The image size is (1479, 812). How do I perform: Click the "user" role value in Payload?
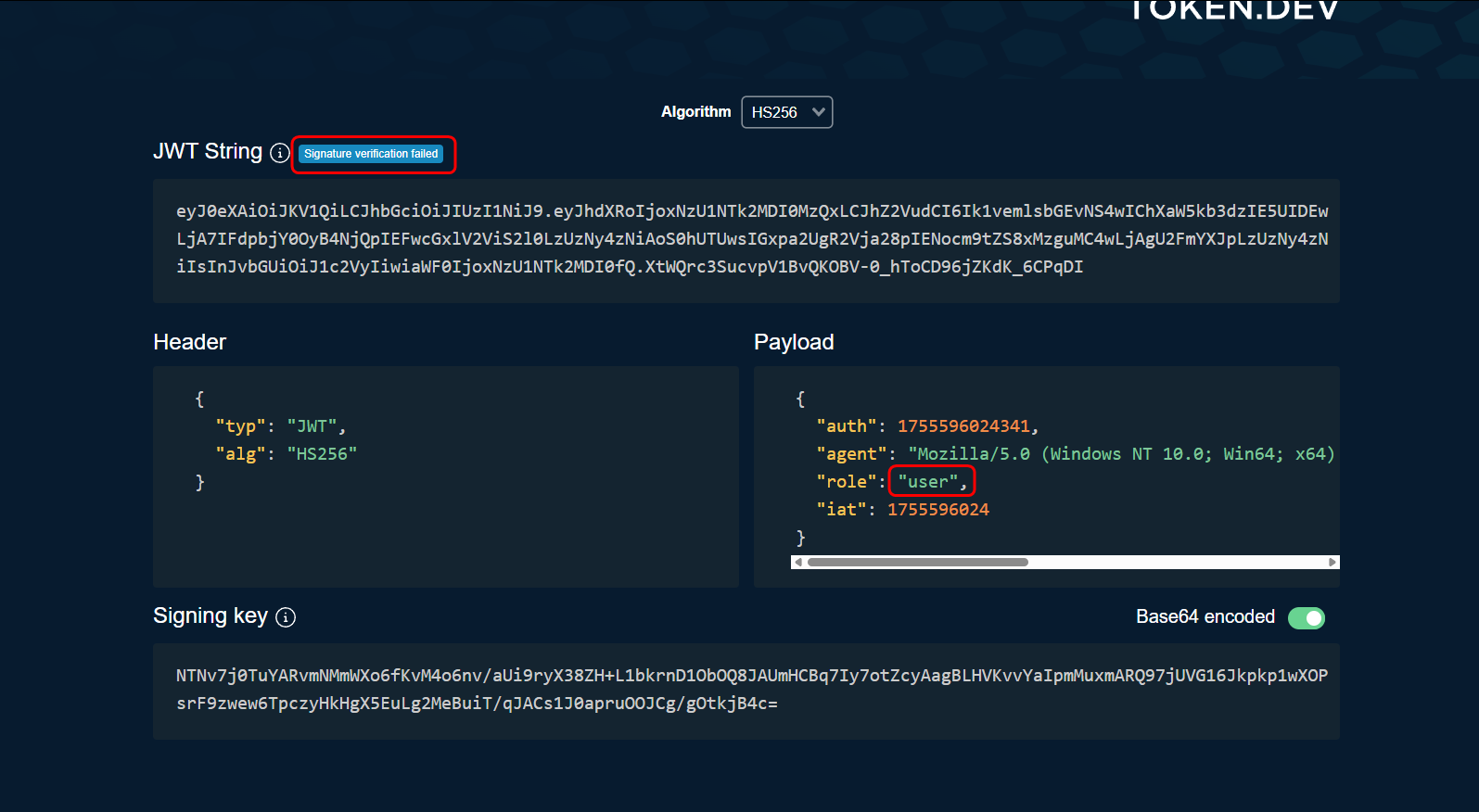[x=927, y=482]
